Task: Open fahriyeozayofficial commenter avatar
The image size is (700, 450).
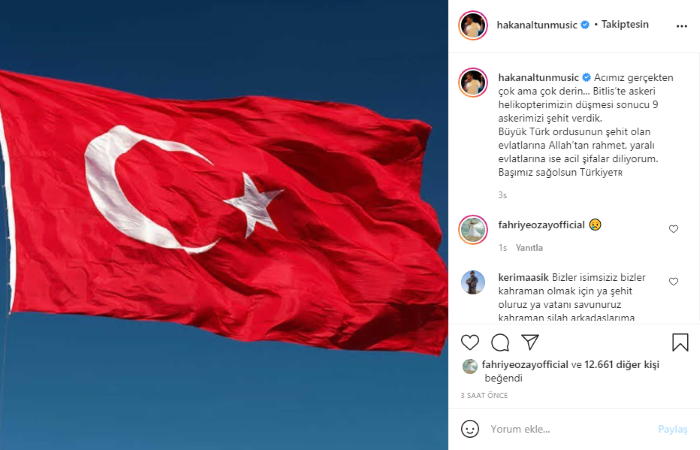Action: point(473,229)
